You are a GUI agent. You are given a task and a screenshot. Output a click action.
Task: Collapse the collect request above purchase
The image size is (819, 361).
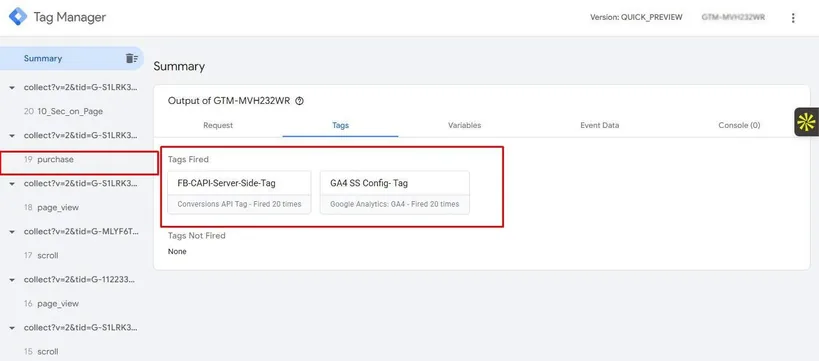(x=12, y=136)
